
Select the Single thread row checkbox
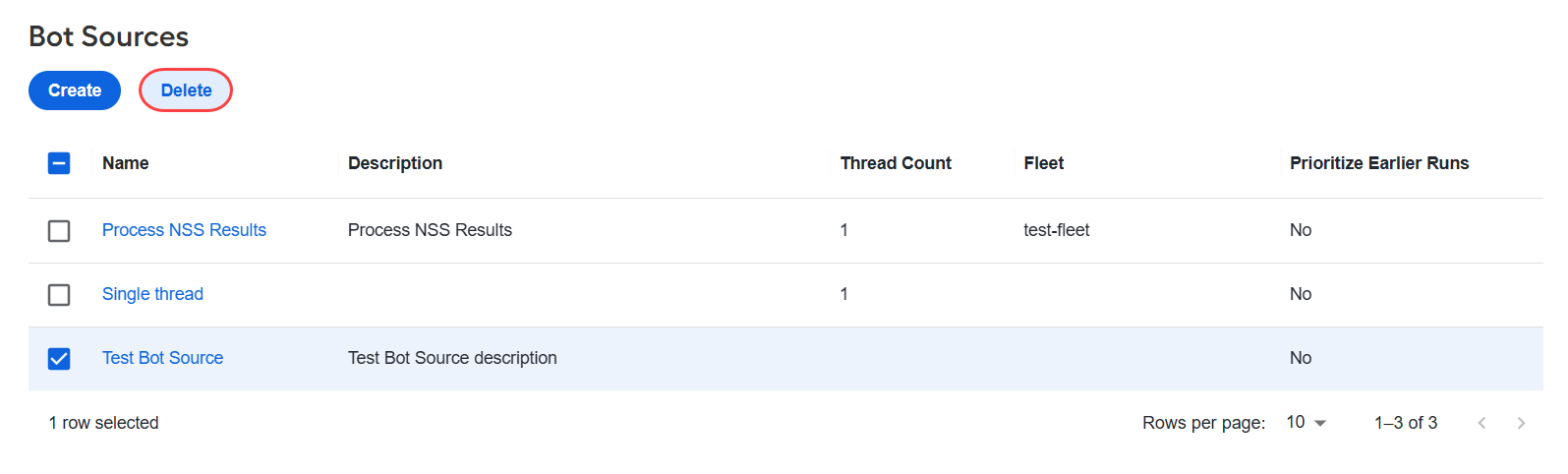pyautogui.click(x=59, y=294)
